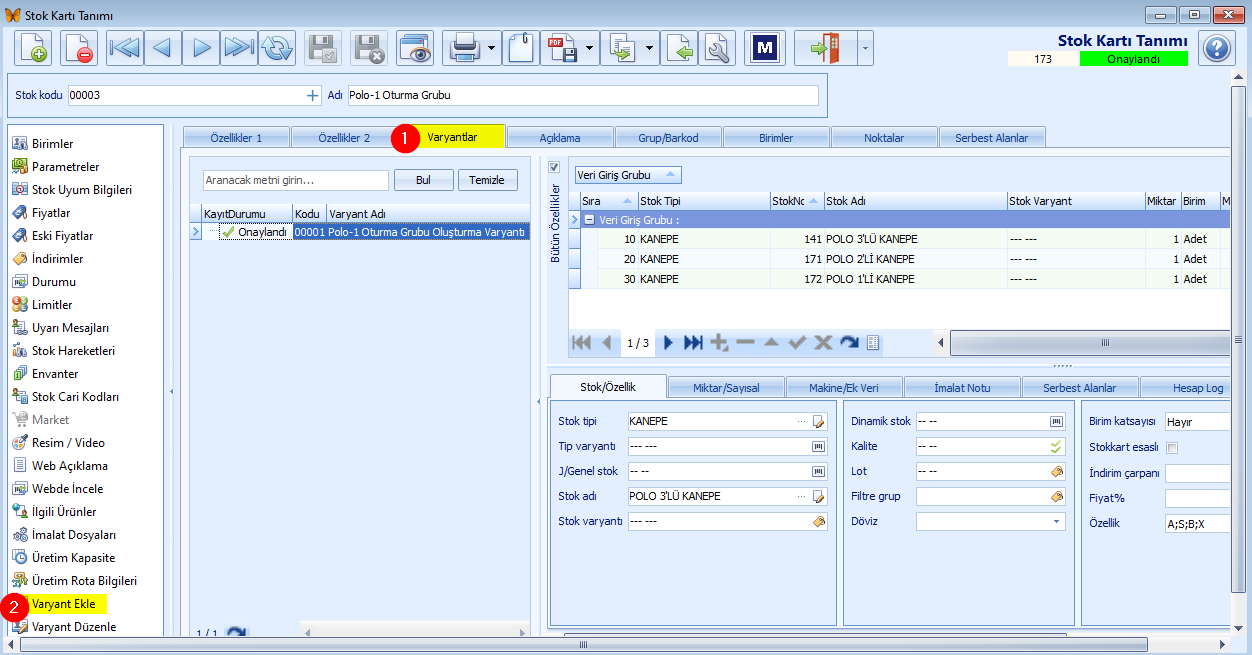Viewport: 1252px width, 655px height.
Task: Open the Döviz combo box
Action: [991, 521]
